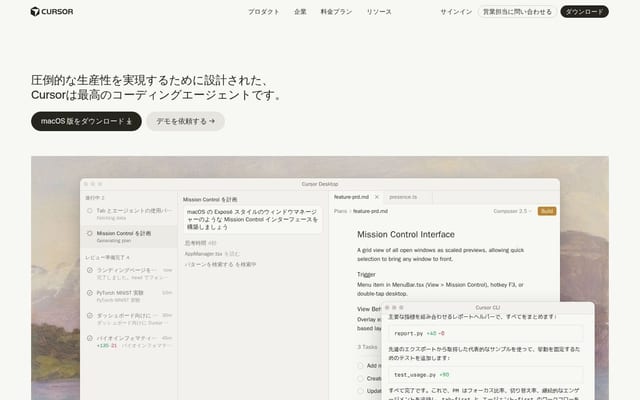This screenshot has height=400, width=640.
Task: Click check icon beside ダッシュボード向けに
Action: [90, 315]
